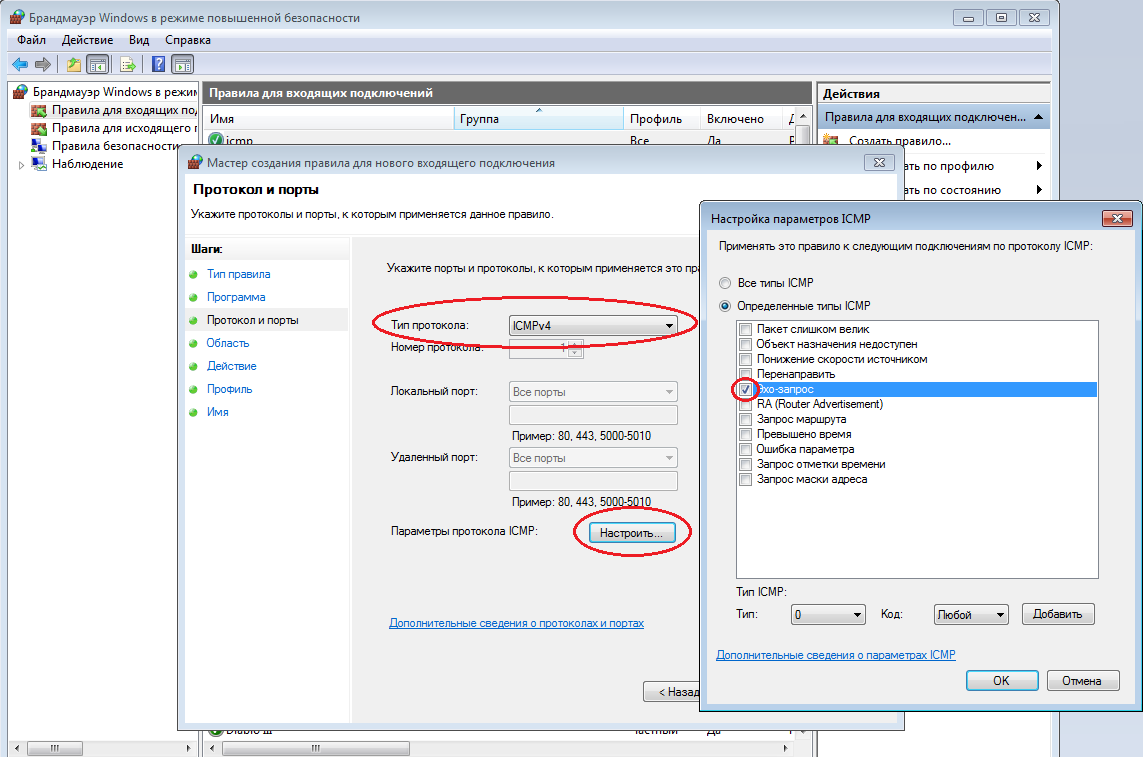Collapse the Actions section header arrow
1143x757 pixels.
1038,117
